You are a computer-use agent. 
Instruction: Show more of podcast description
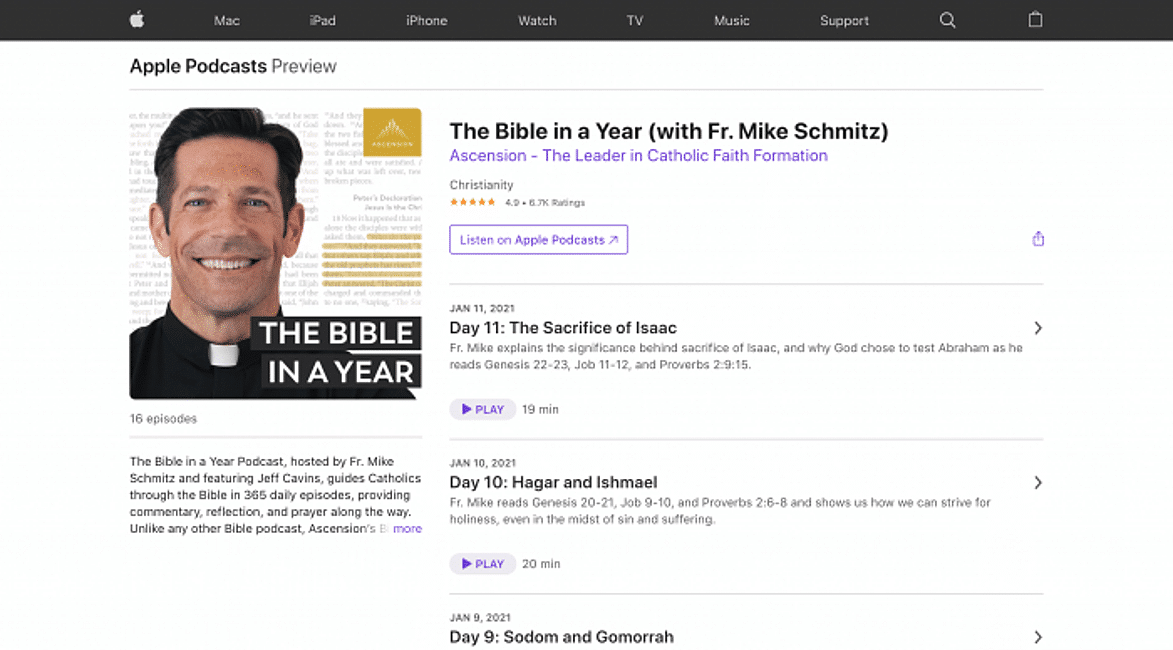pyautogui.click(x=407, y=529)
